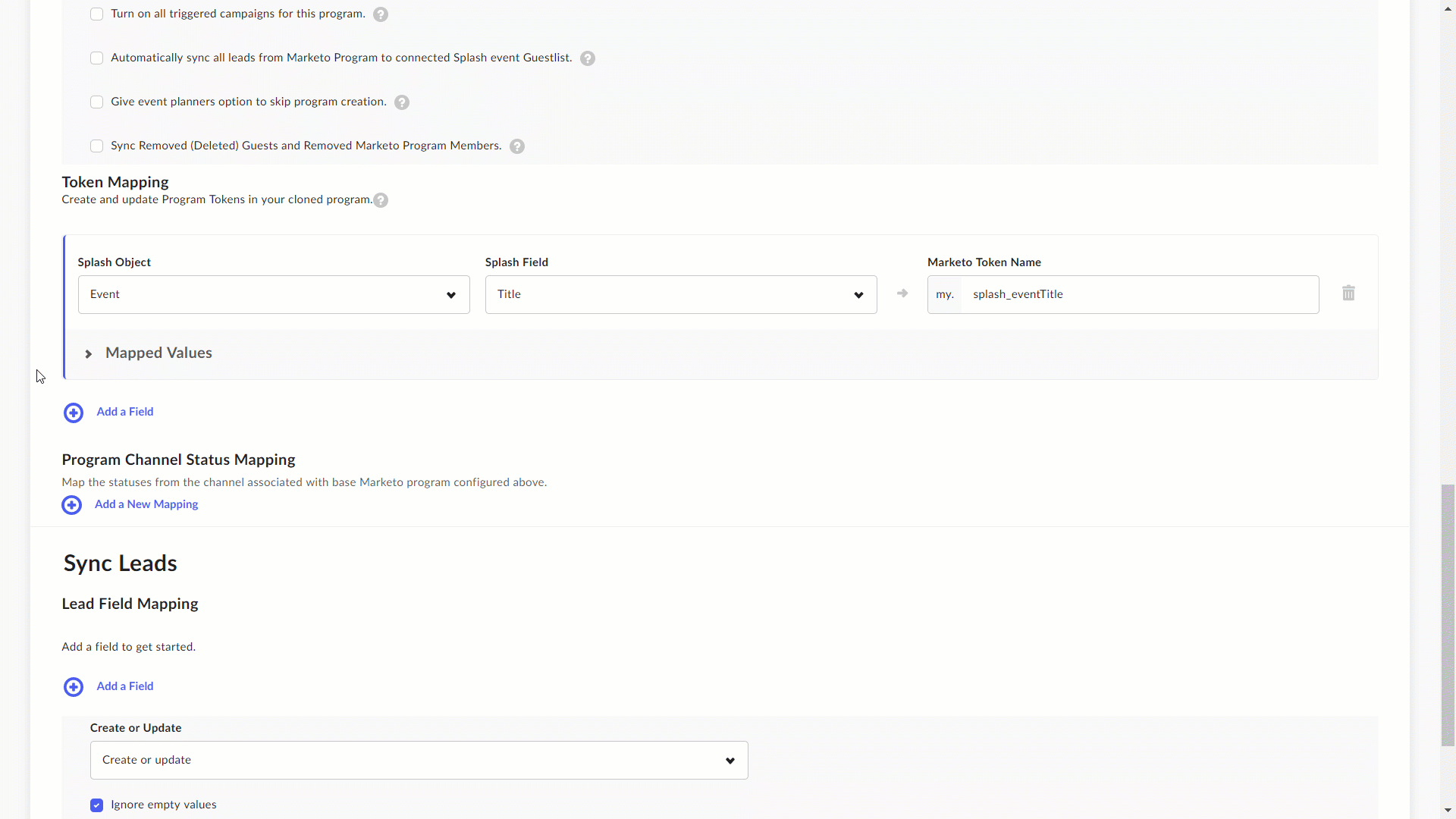Click Add a Field link under Lead Field Mapping
This screenshot has width=1456, height=819.
pos(125,686)
